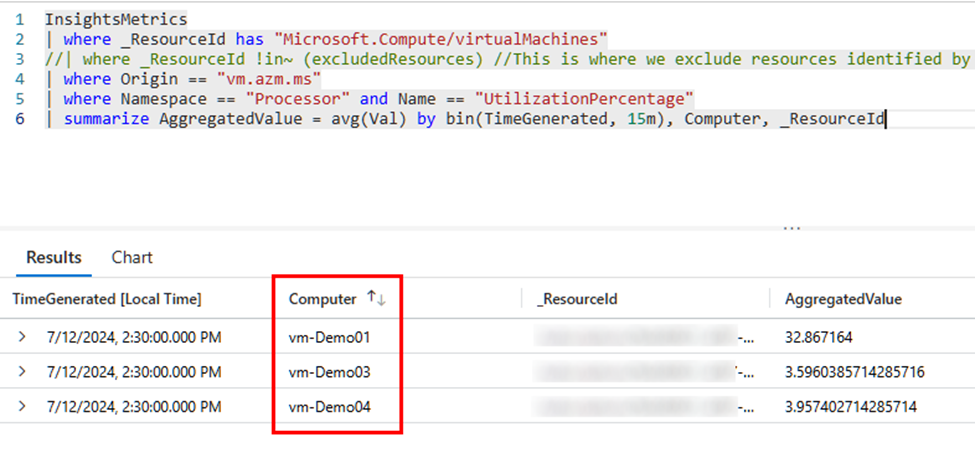This screenshot has height=463, width=975.
Task: Click the TimeGenerated [Local Time] column header
Action: 107,299
